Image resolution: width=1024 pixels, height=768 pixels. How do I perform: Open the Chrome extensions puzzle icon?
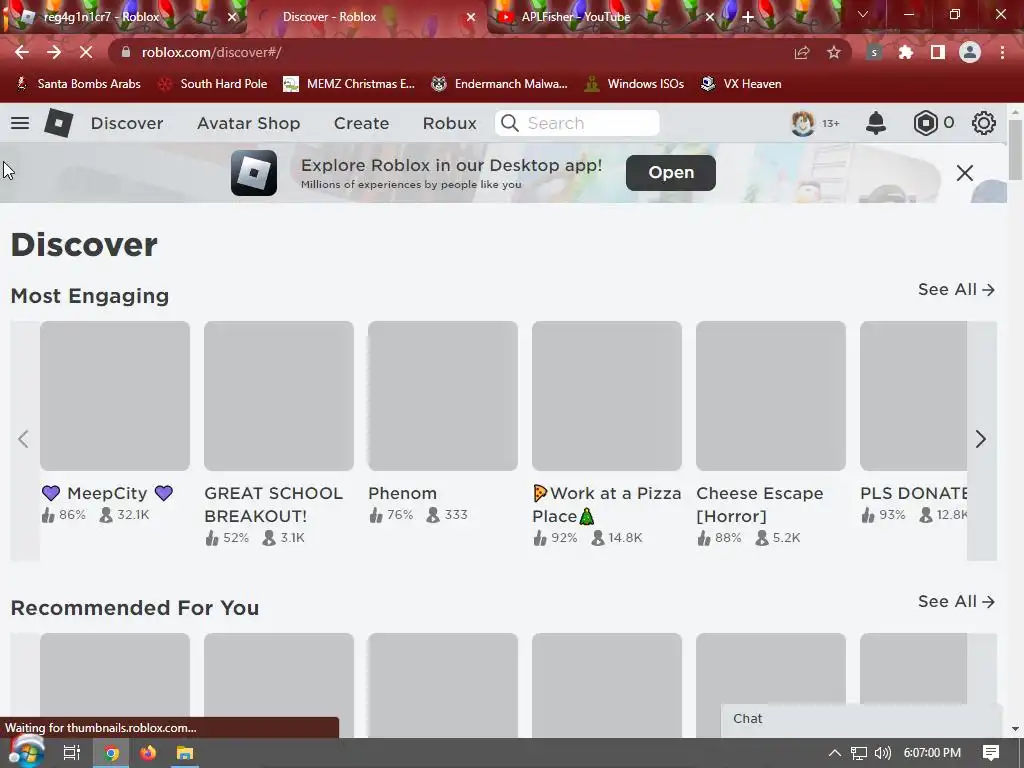click(905, 52)
